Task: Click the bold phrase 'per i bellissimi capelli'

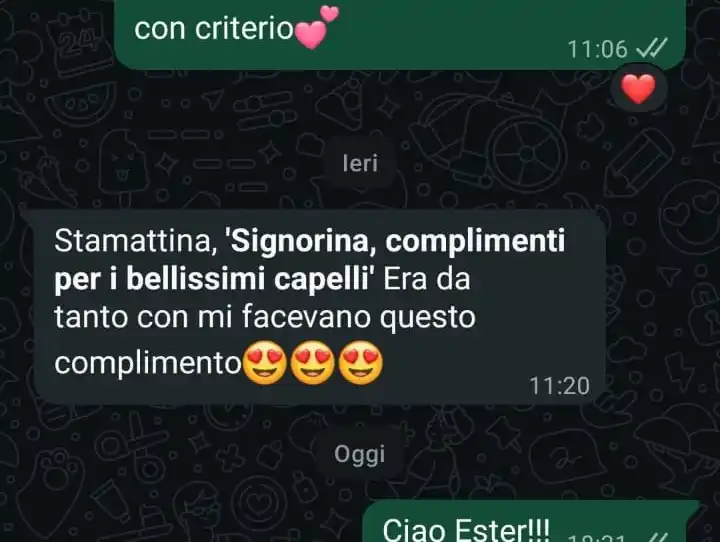Action: (212, 280)
